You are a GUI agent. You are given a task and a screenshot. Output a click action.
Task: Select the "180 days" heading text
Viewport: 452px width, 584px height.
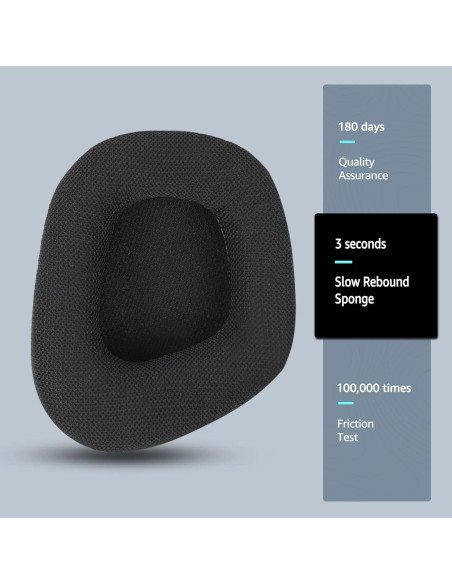point(361,127)
